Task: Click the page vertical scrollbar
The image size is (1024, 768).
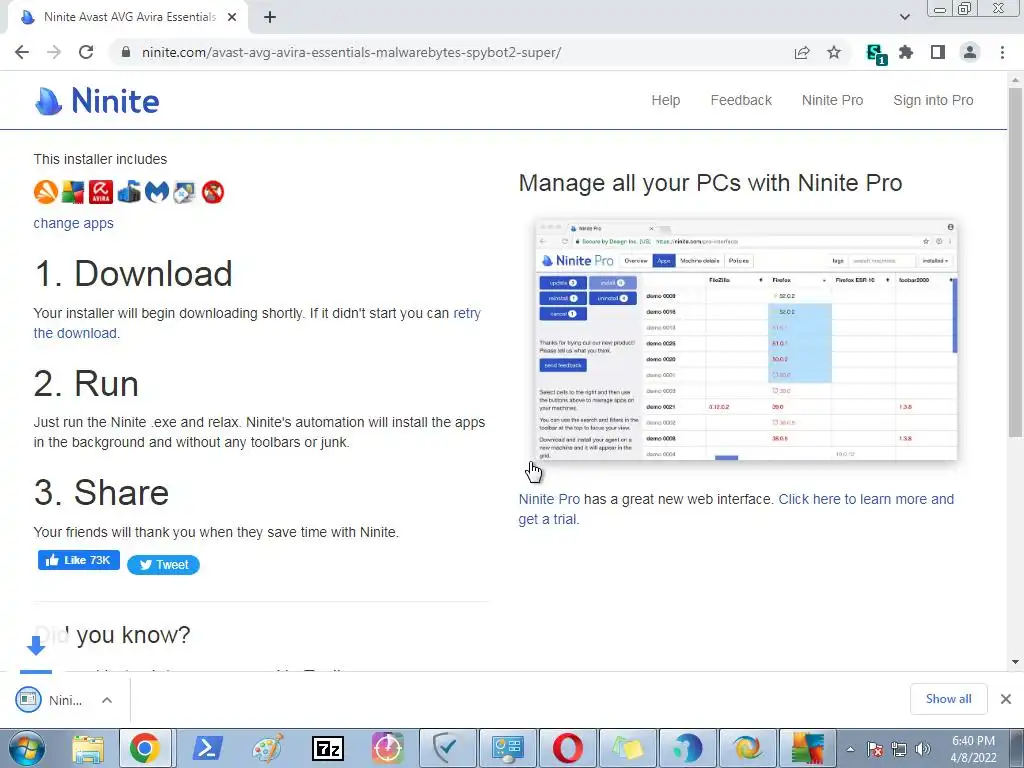Action: click(x=1015, y=261)
